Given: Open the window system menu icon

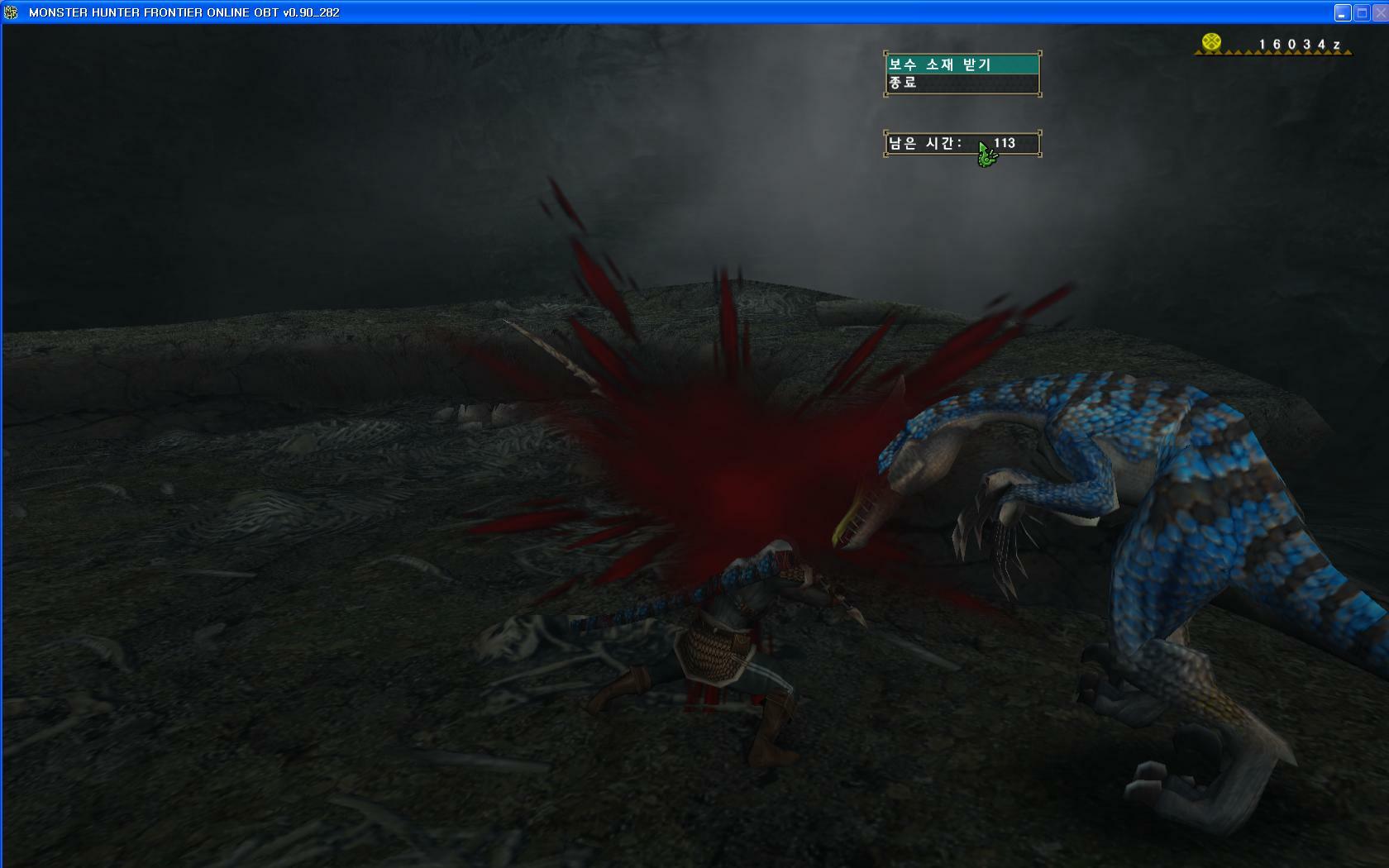Looking at the screenshot, I should pyautogui.click(x=11, y=12).
